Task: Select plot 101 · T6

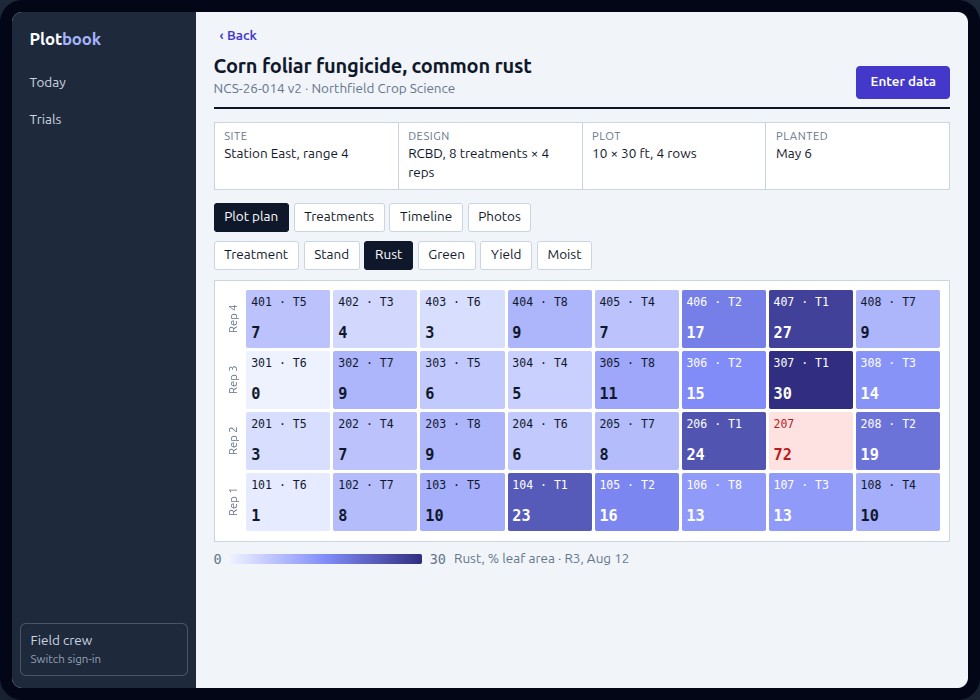Action: (288, 502)
